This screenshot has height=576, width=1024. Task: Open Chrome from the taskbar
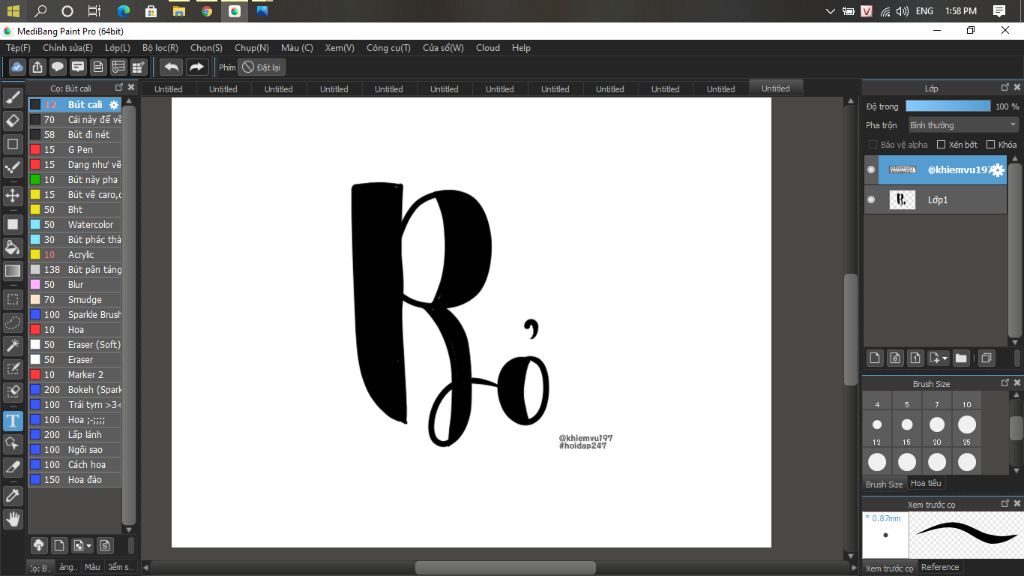click(206, 11)
